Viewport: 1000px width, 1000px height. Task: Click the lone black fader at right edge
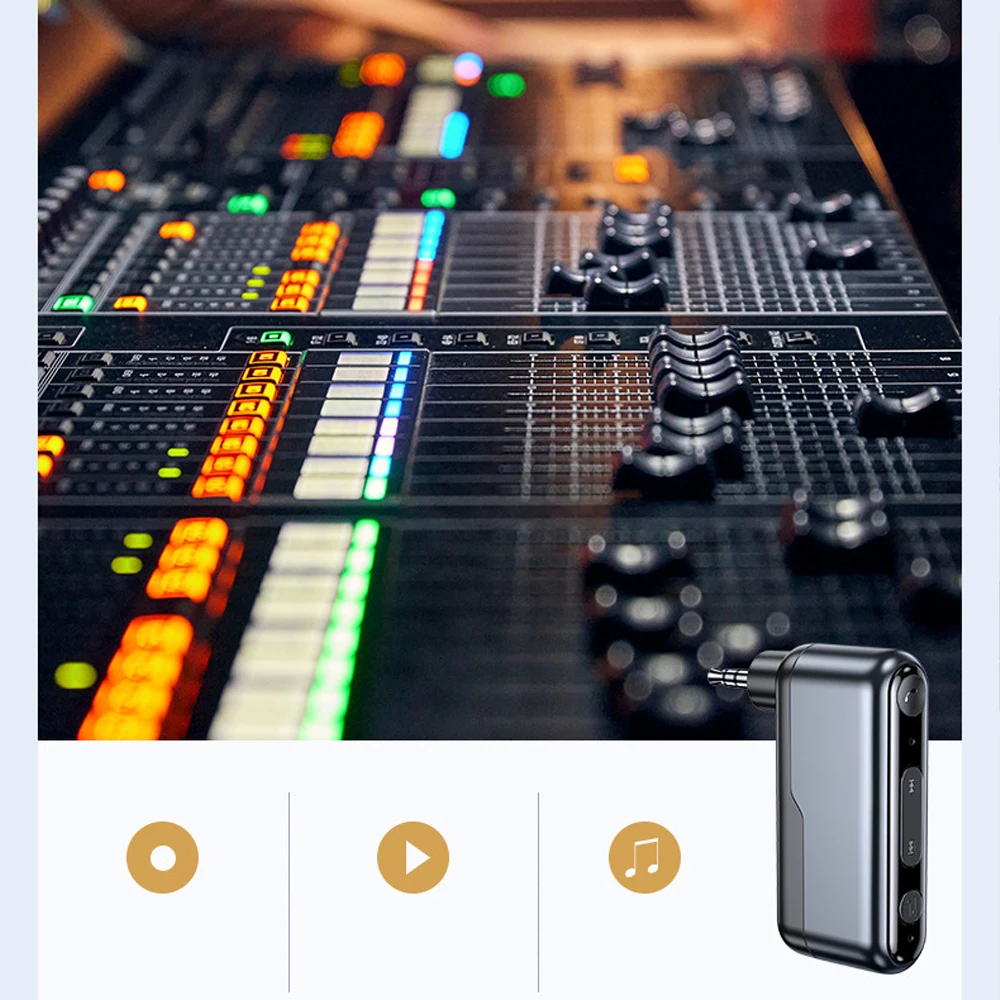click(x=904, y=411)
